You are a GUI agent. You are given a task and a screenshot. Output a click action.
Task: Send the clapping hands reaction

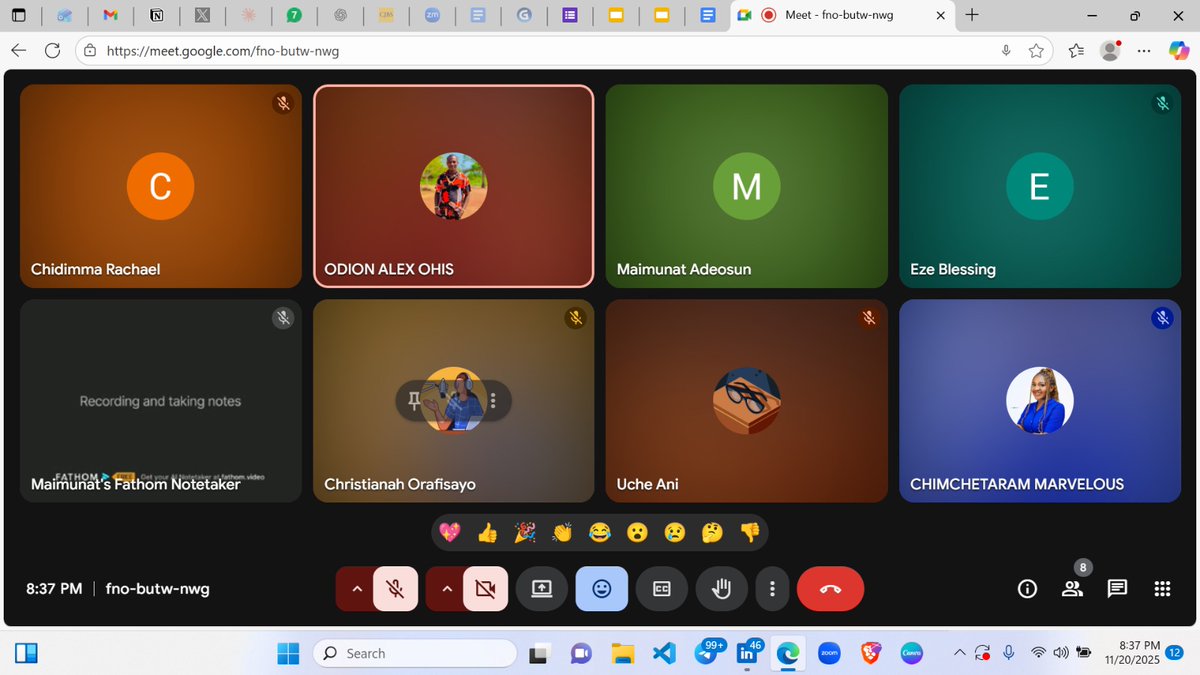(562, 532)
